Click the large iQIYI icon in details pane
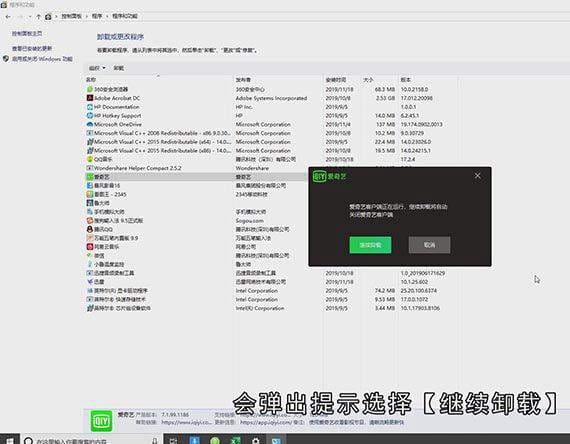570x444 pixels. [101, 421]
